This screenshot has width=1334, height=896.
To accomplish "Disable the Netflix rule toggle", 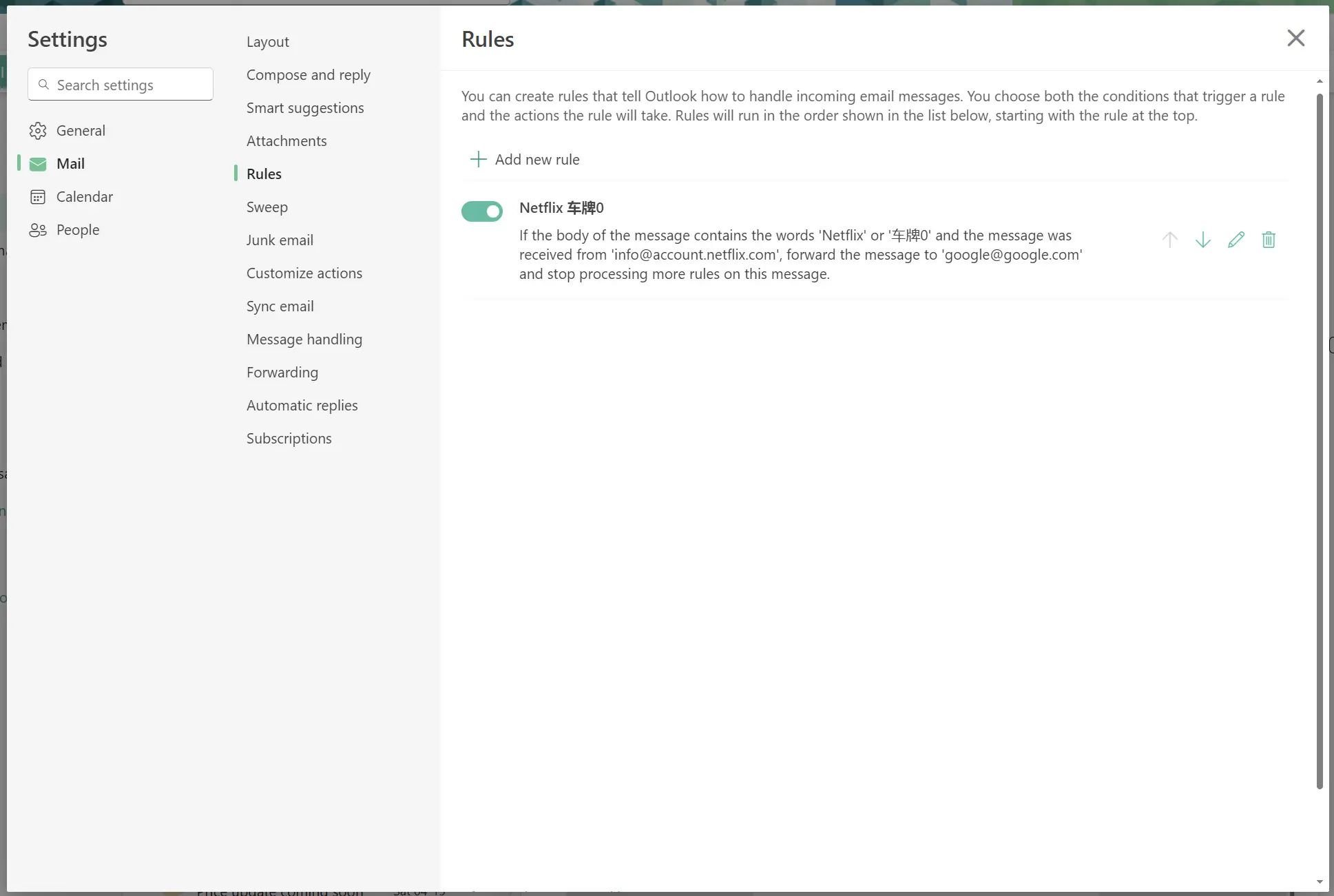I will point(482,211).
